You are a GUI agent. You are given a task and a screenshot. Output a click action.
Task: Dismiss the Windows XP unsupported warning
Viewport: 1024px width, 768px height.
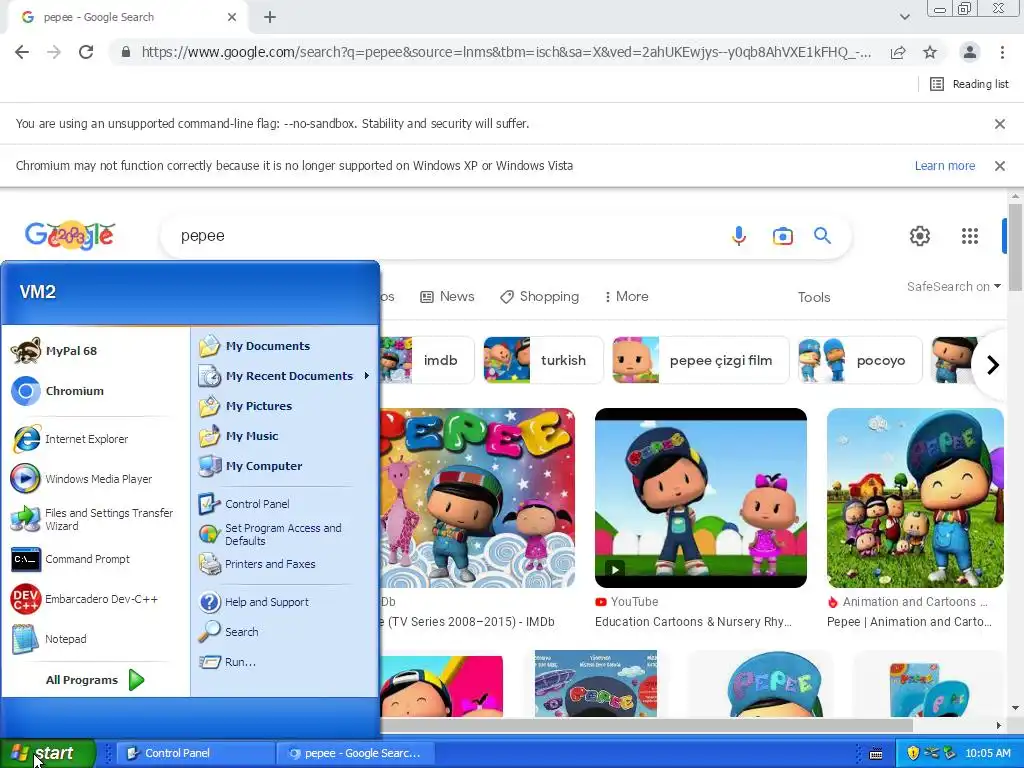pos(999,166)
